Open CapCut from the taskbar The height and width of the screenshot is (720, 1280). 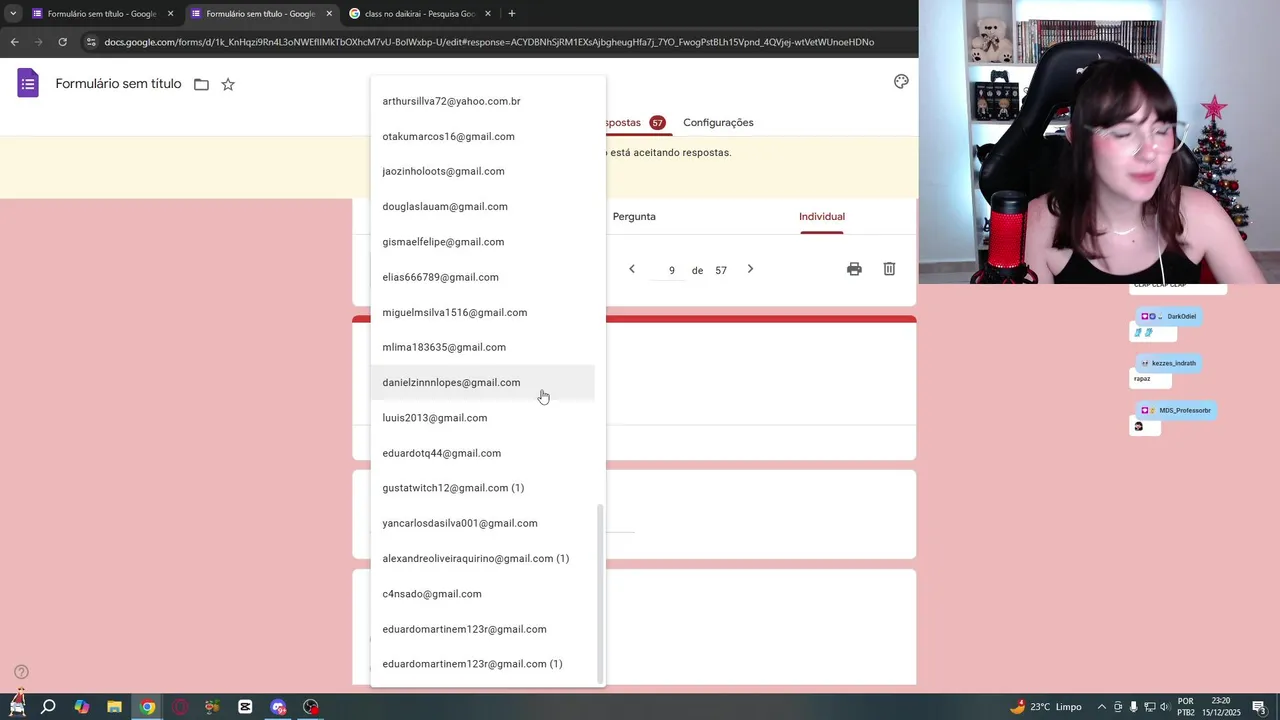coord(245,707)
